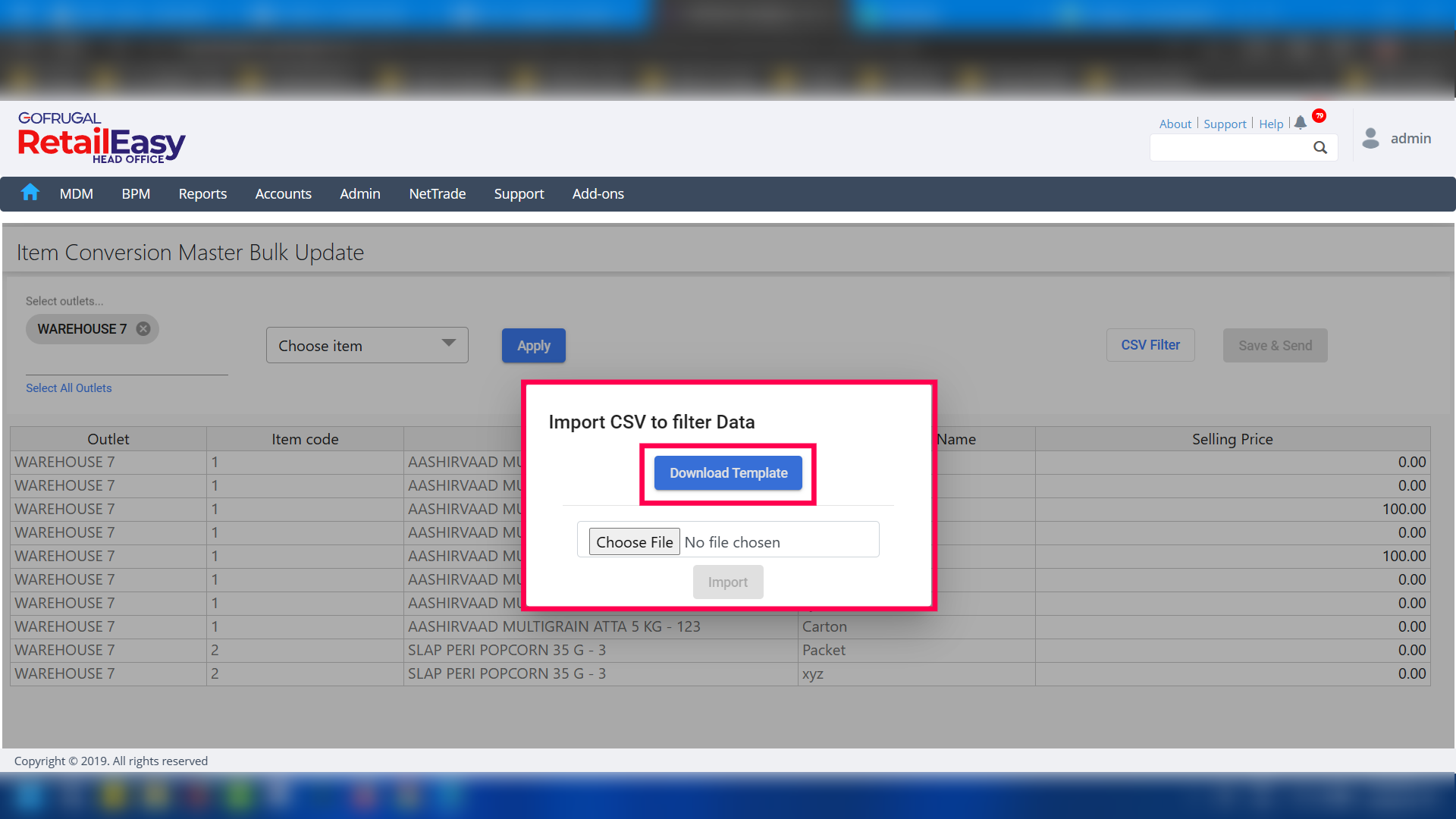Open the notifications bell icon
Screen dimensions: 1456x819
(x=1301, y=123)
